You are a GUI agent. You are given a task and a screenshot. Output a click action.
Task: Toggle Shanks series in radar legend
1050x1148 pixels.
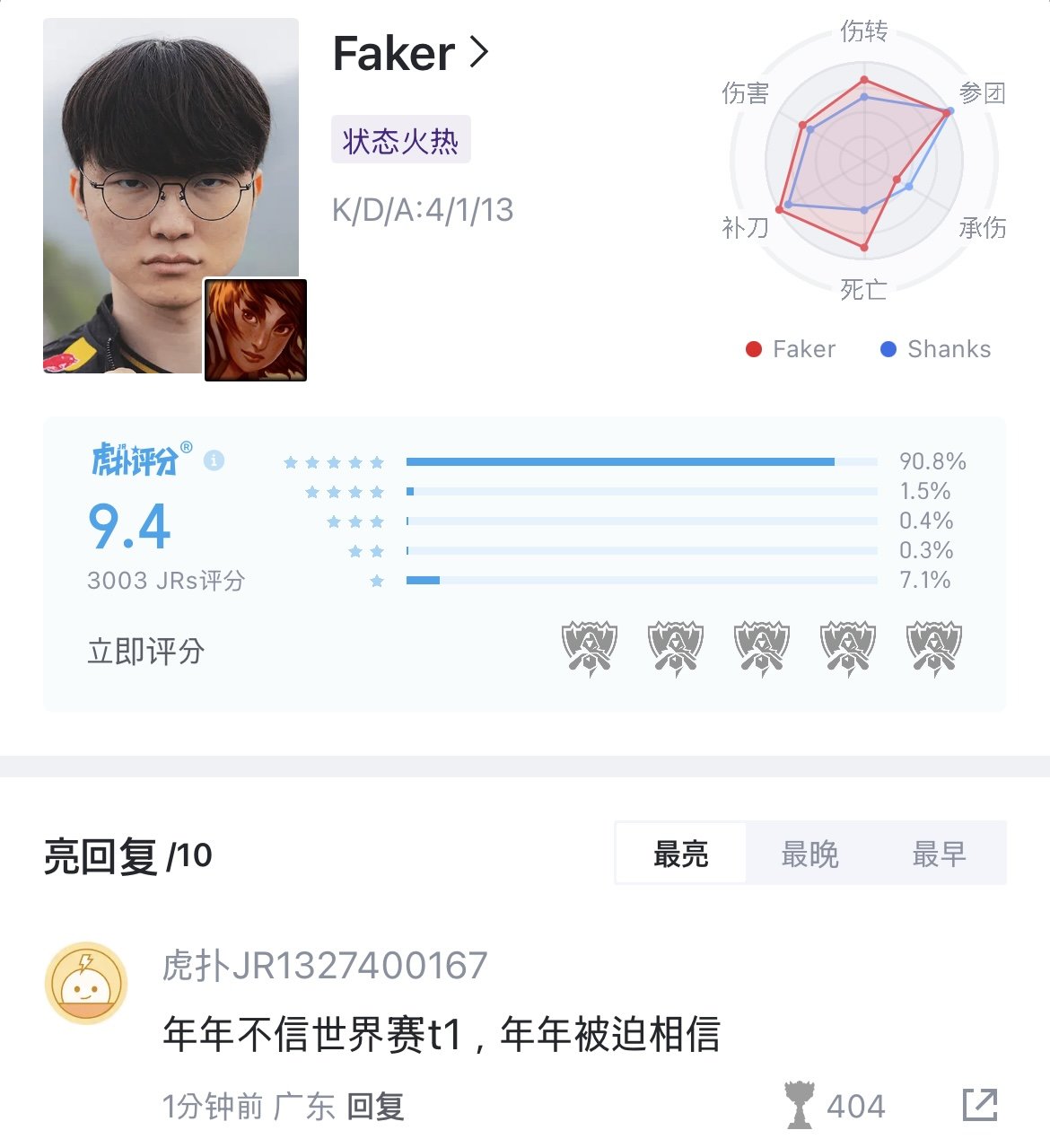coord(936,349)
